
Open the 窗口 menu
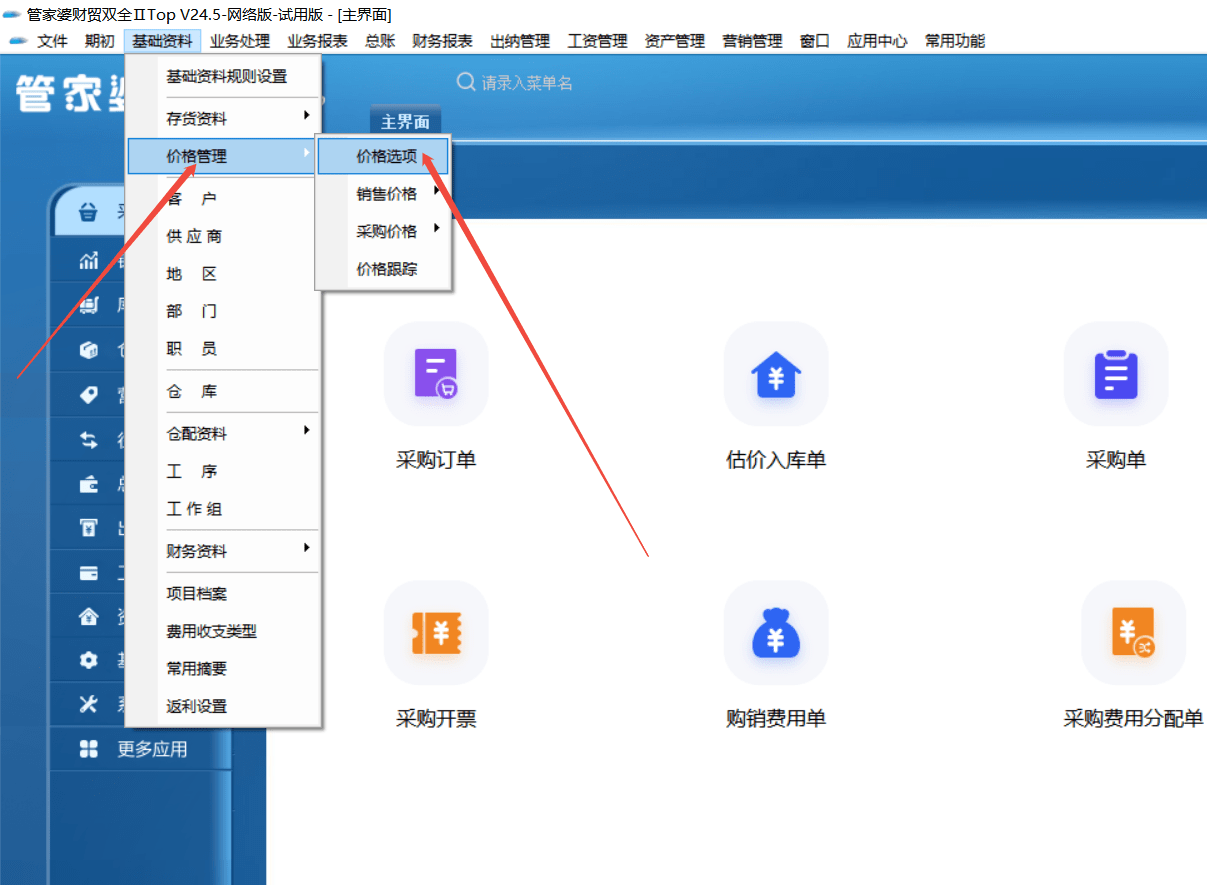pyautogui.click(x=815, y=41)
